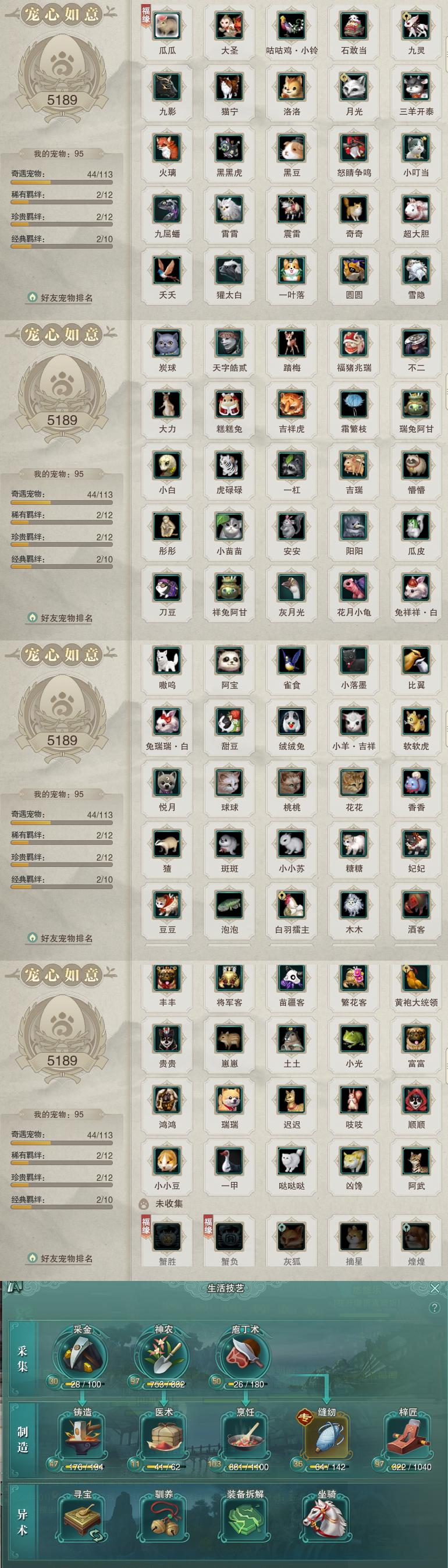448x1568 pixels.
Task: Click the 驯养 taming bells icon
Action: [163, 1519]
